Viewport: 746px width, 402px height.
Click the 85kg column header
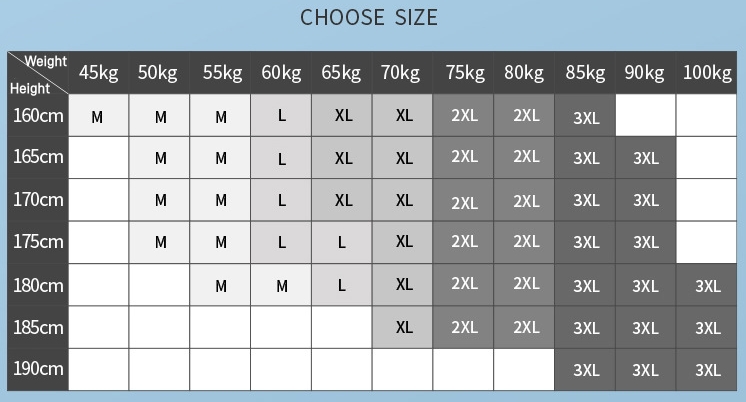point(585,73)
